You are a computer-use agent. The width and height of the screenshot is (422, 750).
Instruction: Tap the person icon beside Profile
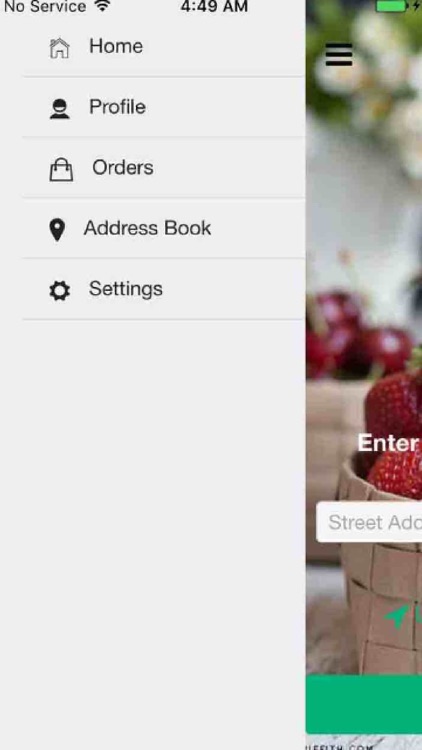click(x=59, y=109)
